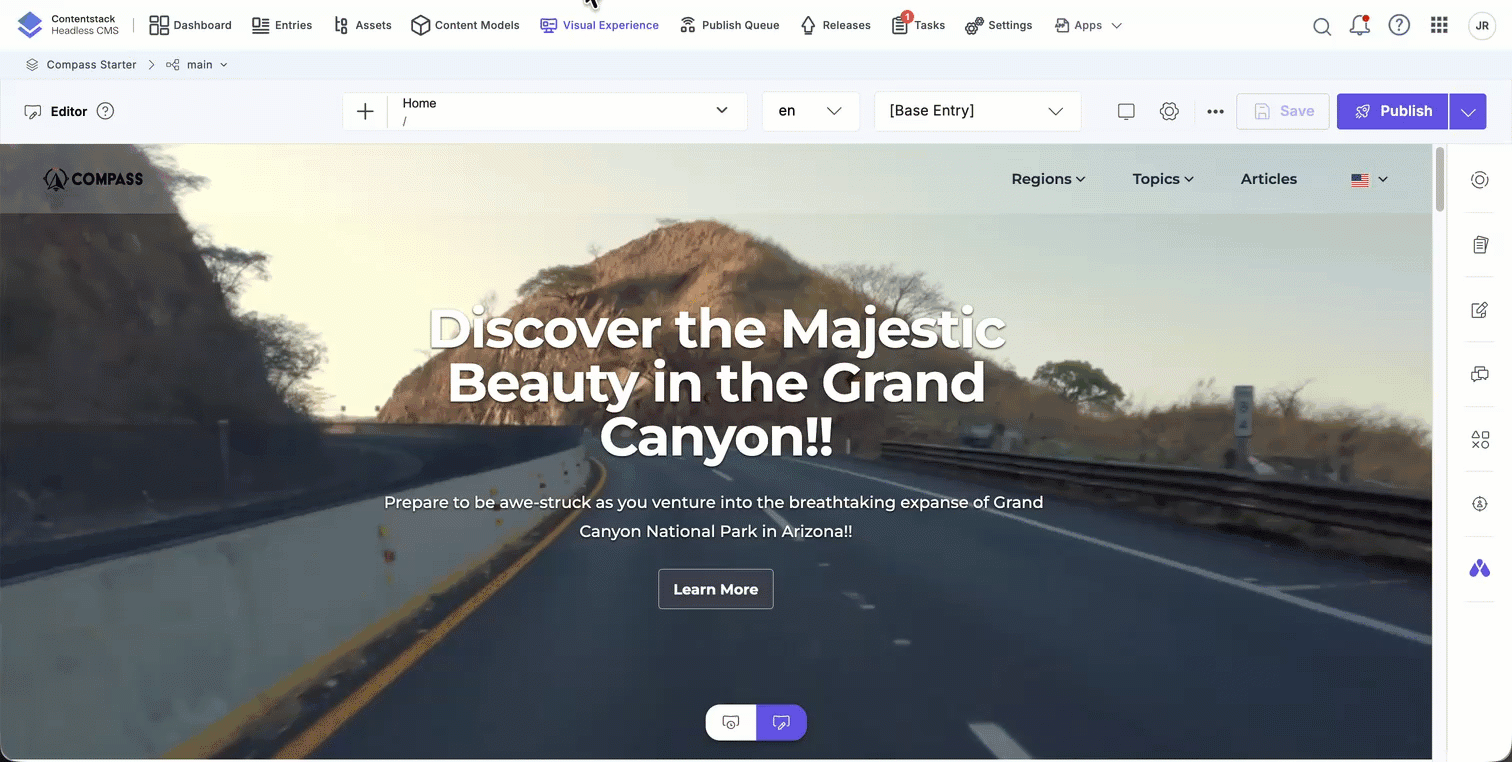Image resolution: width=1512 pixels, height=762 pixels.
Task: Open the Assets section
Action: coord(362,25)
